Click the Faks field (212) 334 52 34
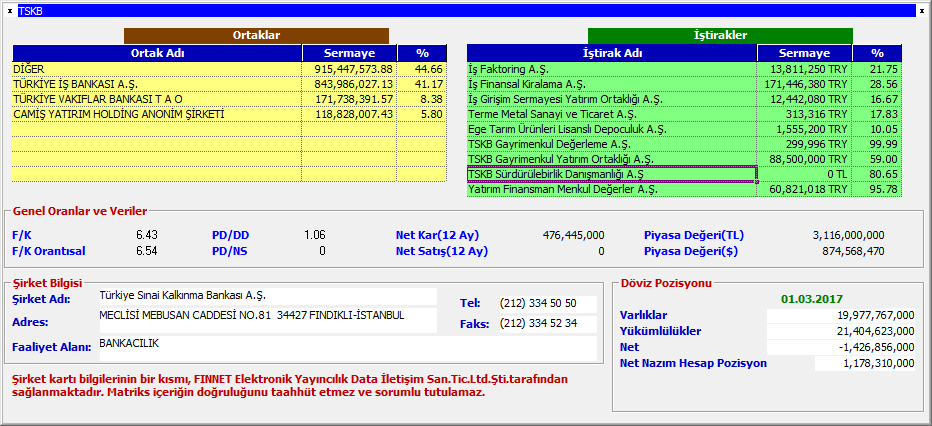The height and width of the screenshot is (426, 932). [x=547, y=324]
